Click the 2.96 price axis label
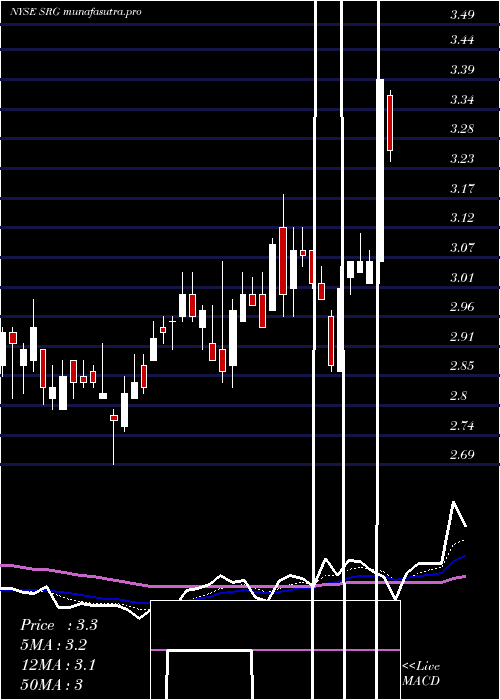The image size is (500, 700). click(462, 306)
